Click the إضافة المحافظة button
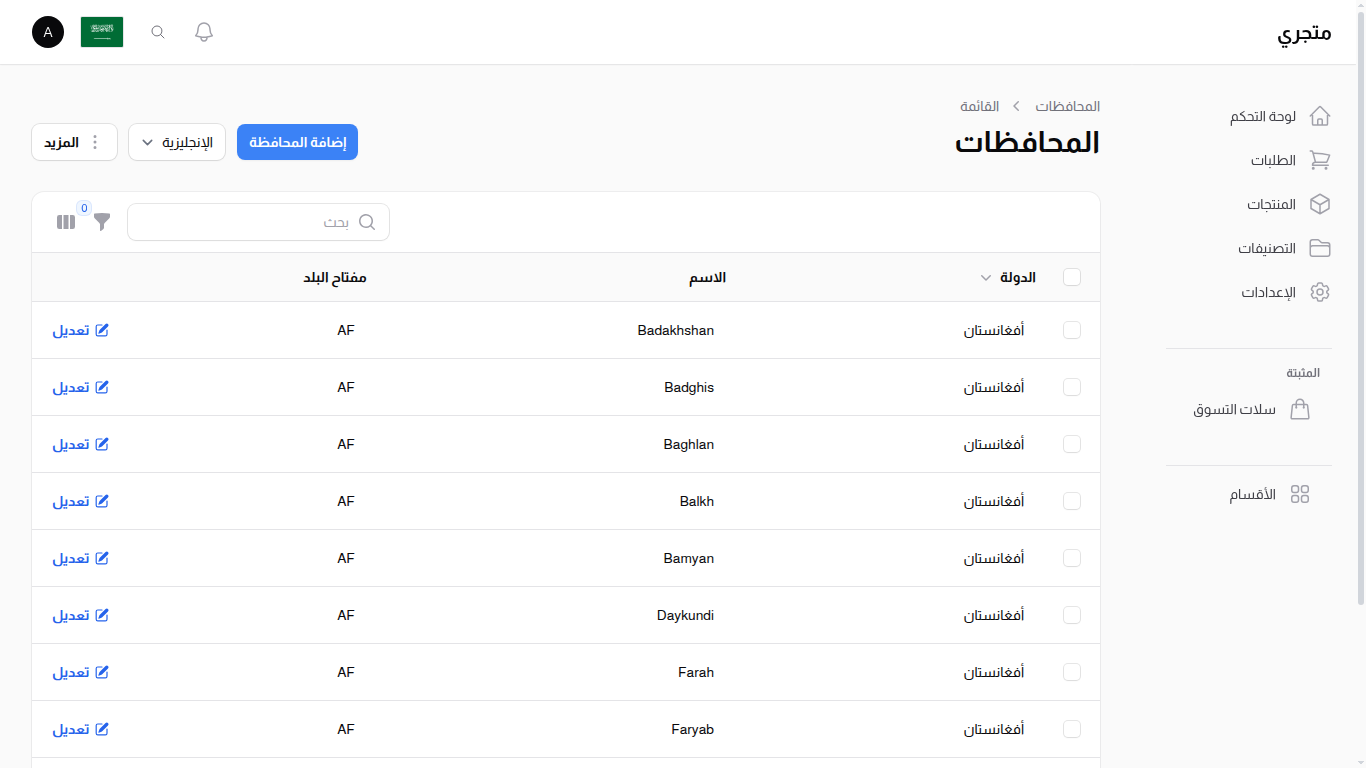Screen dimensions: 1366x768 click(297, 141)
